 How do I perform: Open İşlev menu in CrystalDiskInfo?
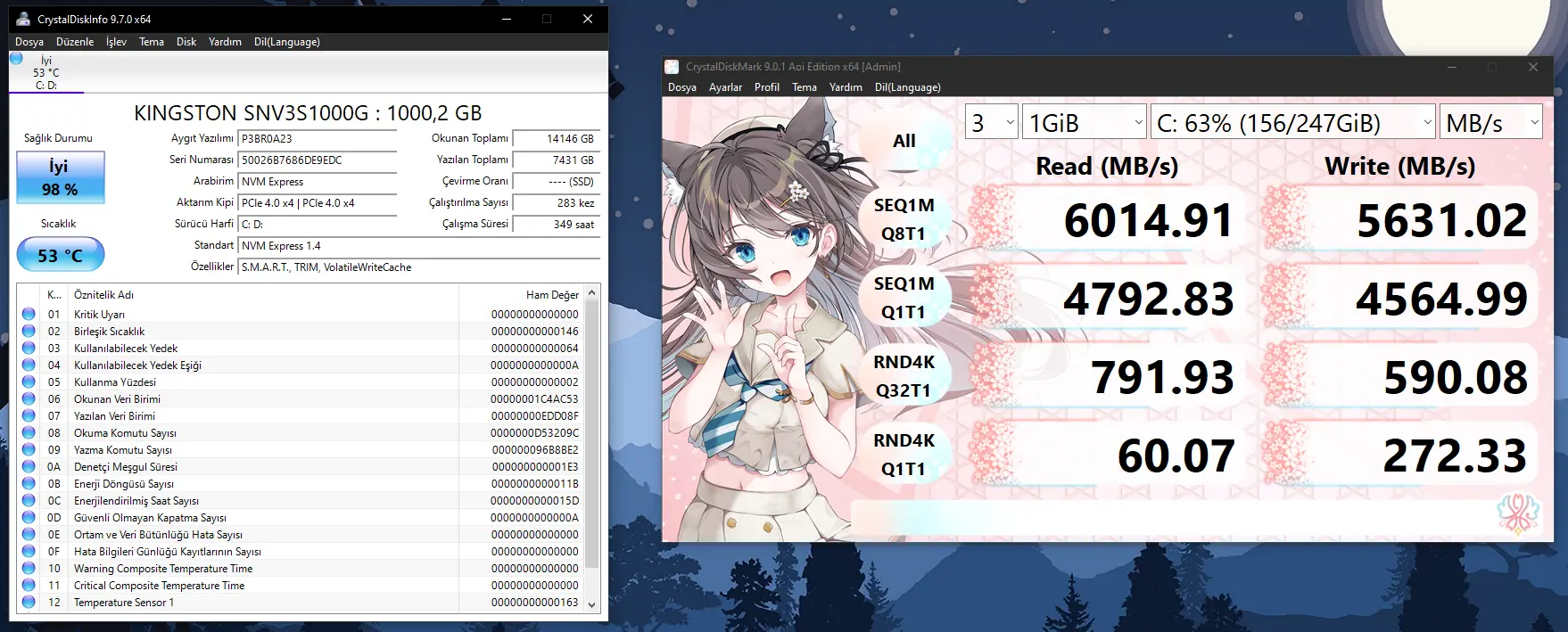click(116, 42)
